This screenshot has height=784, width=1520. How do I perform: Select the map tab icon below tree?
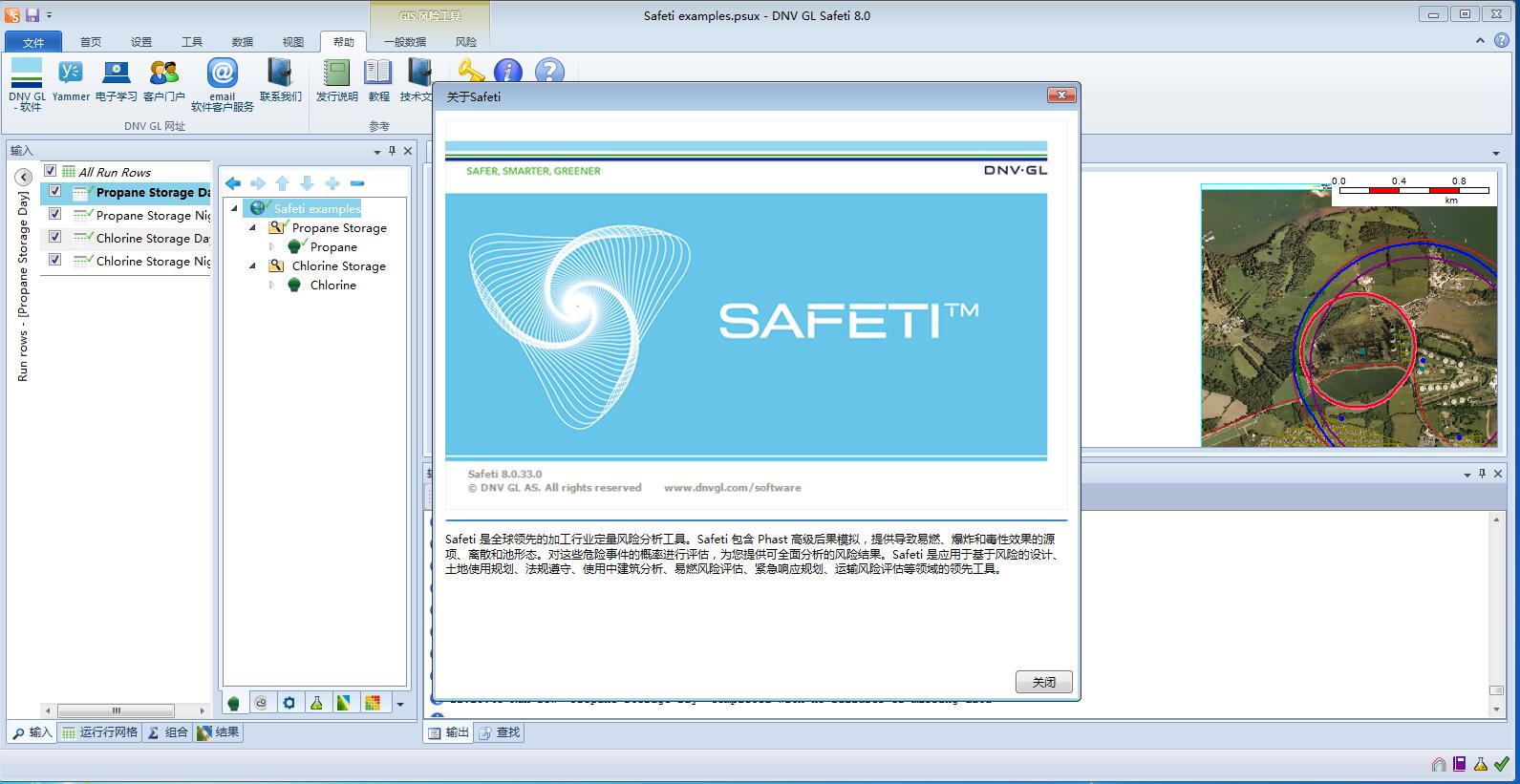point(344,703)
